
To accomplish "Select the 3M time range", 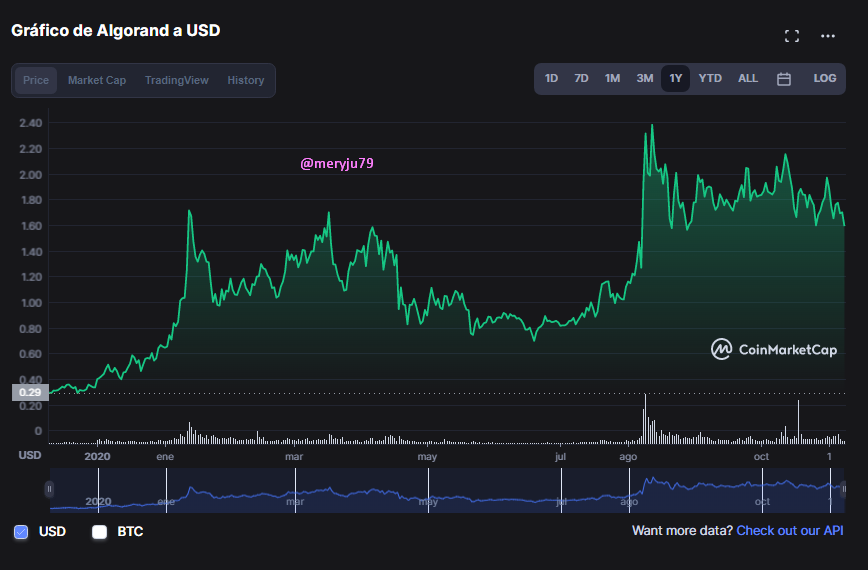I will (644, 79).
